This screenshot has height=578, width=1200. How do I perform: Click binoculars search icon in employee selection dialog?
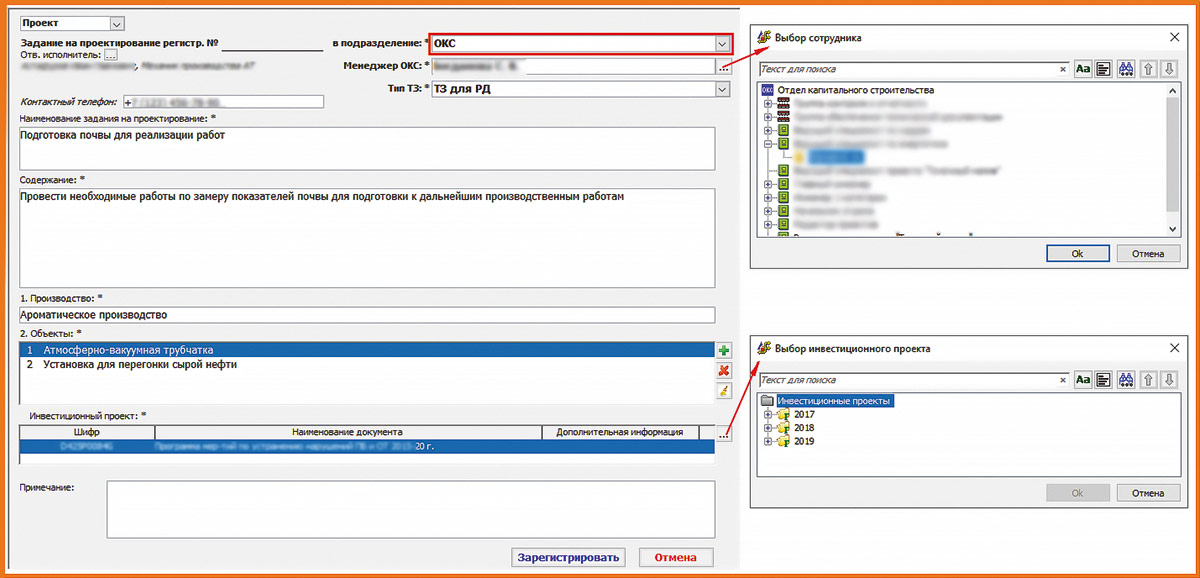pyautogui.click(x=1125, y=69)
